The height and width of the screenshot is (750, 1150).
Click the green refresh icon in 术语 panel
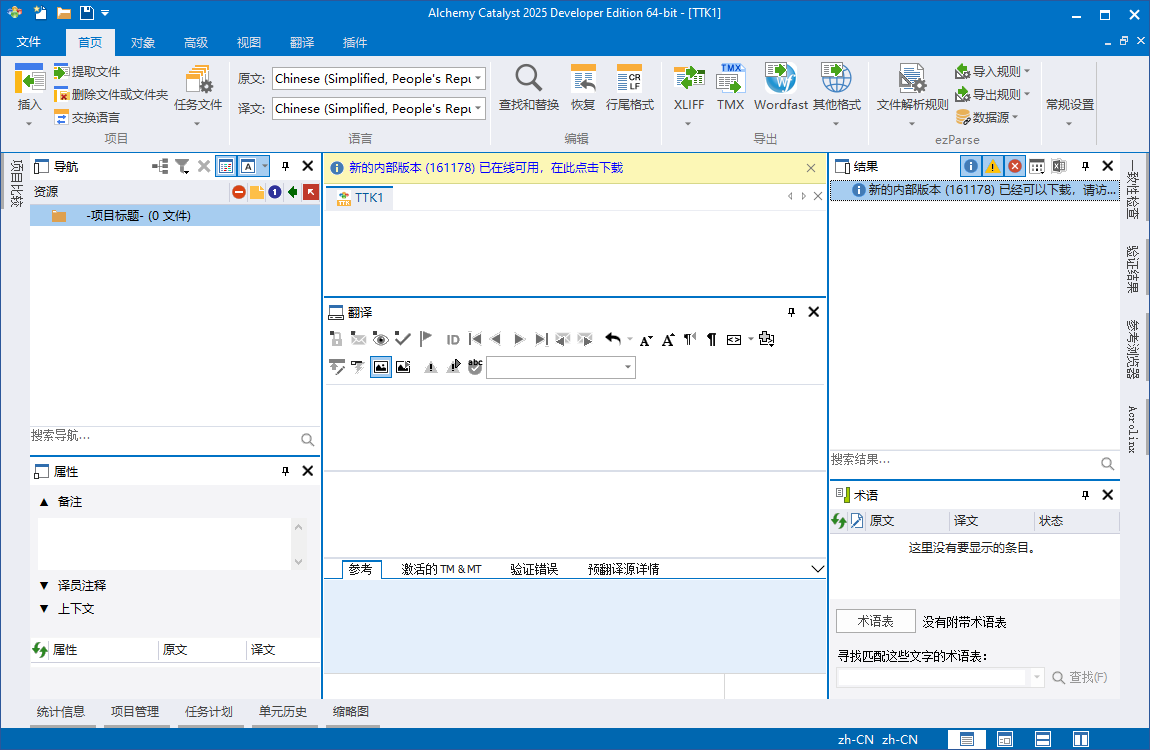(839, 521)
